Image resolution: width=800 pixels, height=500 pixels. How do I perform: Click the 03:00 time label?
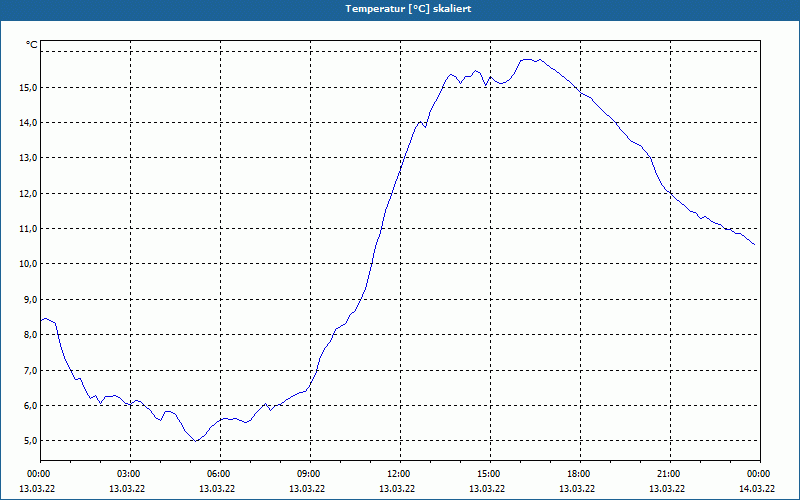(131, 474)
